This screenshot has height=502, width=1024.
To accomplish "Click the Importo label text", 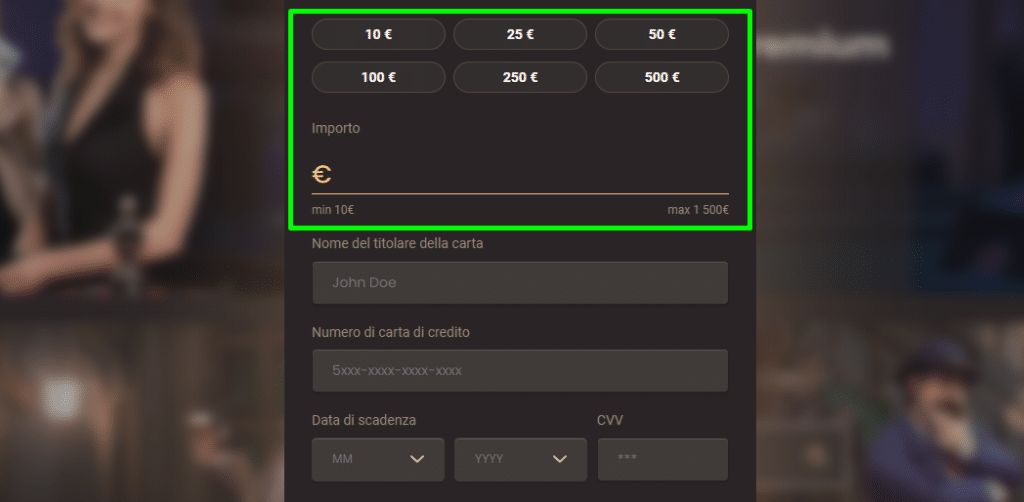I will click(x=336, y=129).
